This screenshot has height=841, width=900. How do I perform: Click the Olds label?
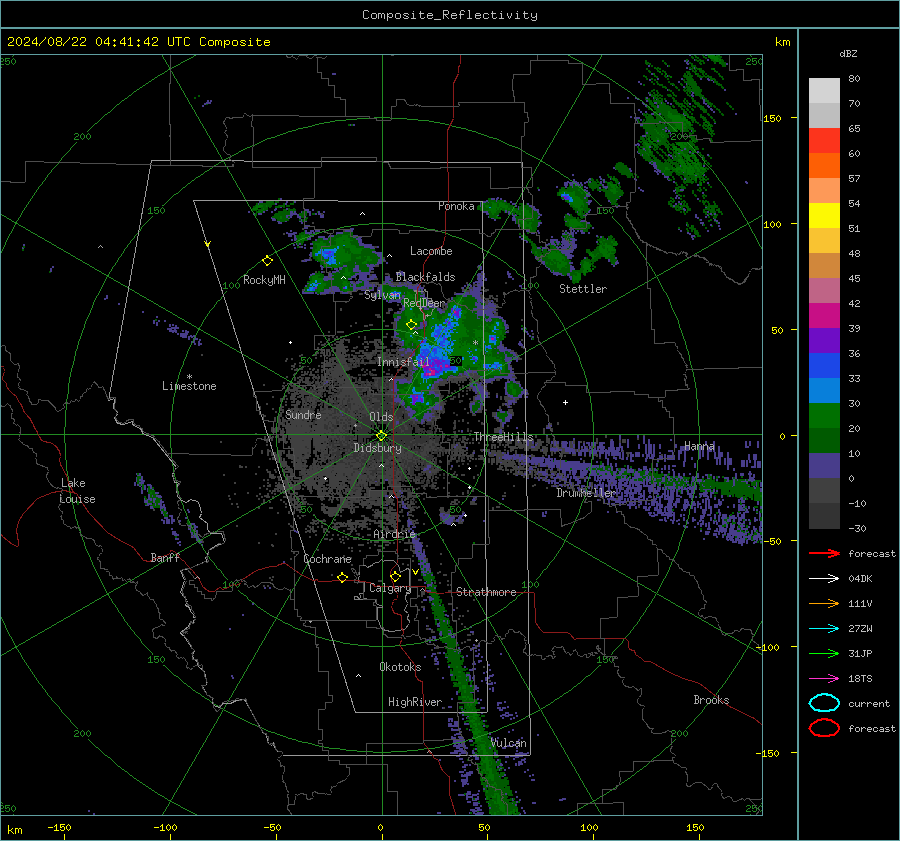click(x=381, y=417)
